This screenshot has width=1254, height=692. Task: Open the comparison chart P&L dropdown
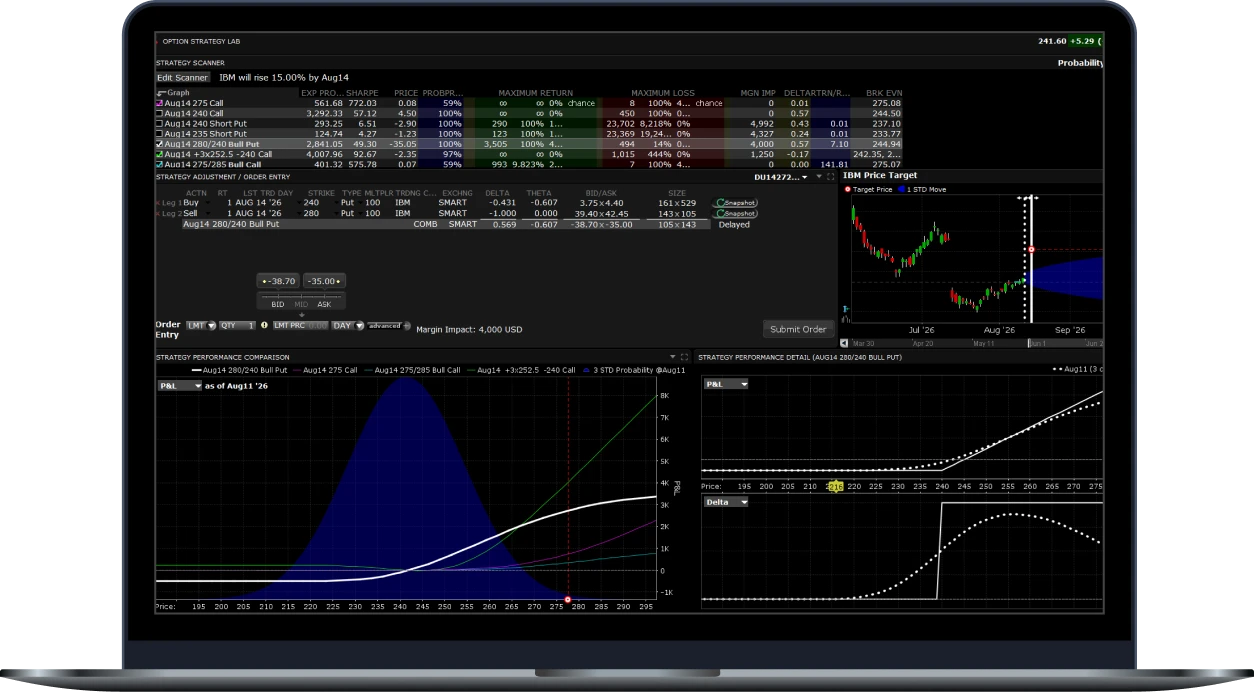pyautogui.click(x=180, y=385)
